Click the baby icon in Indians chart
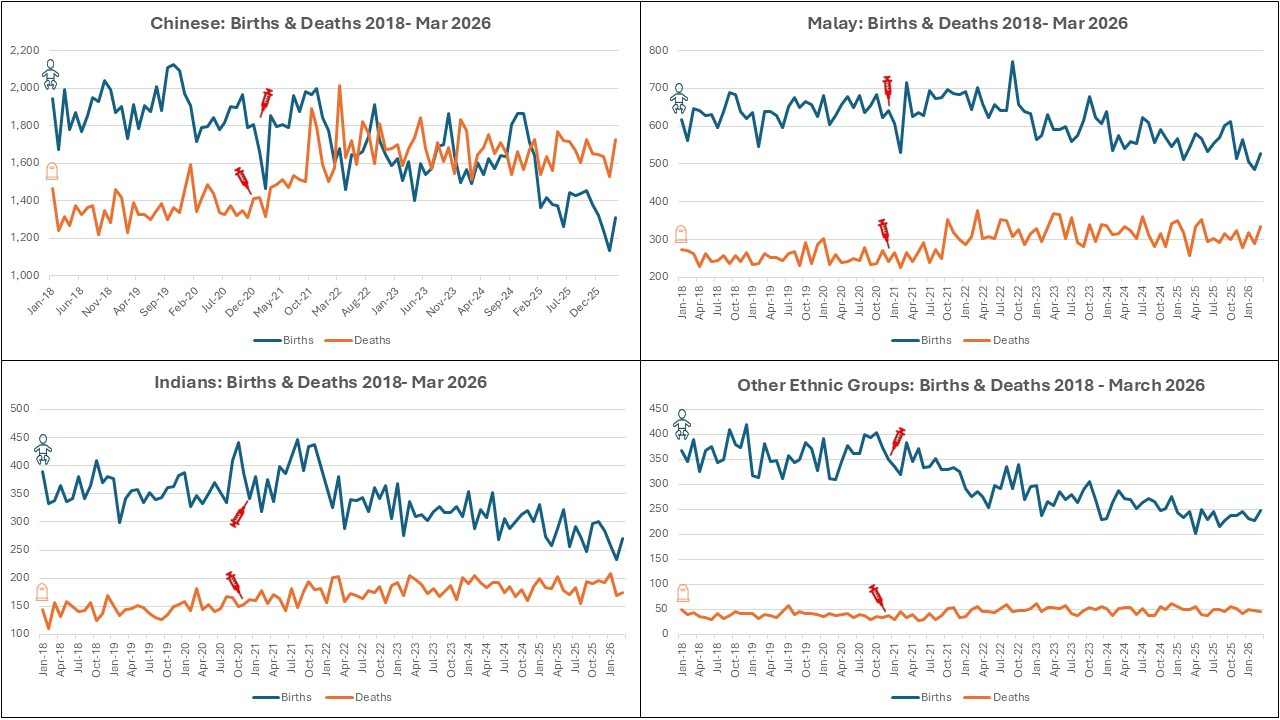The width and height of the screenshot is (1280, 720). click(x=43, y=450)
